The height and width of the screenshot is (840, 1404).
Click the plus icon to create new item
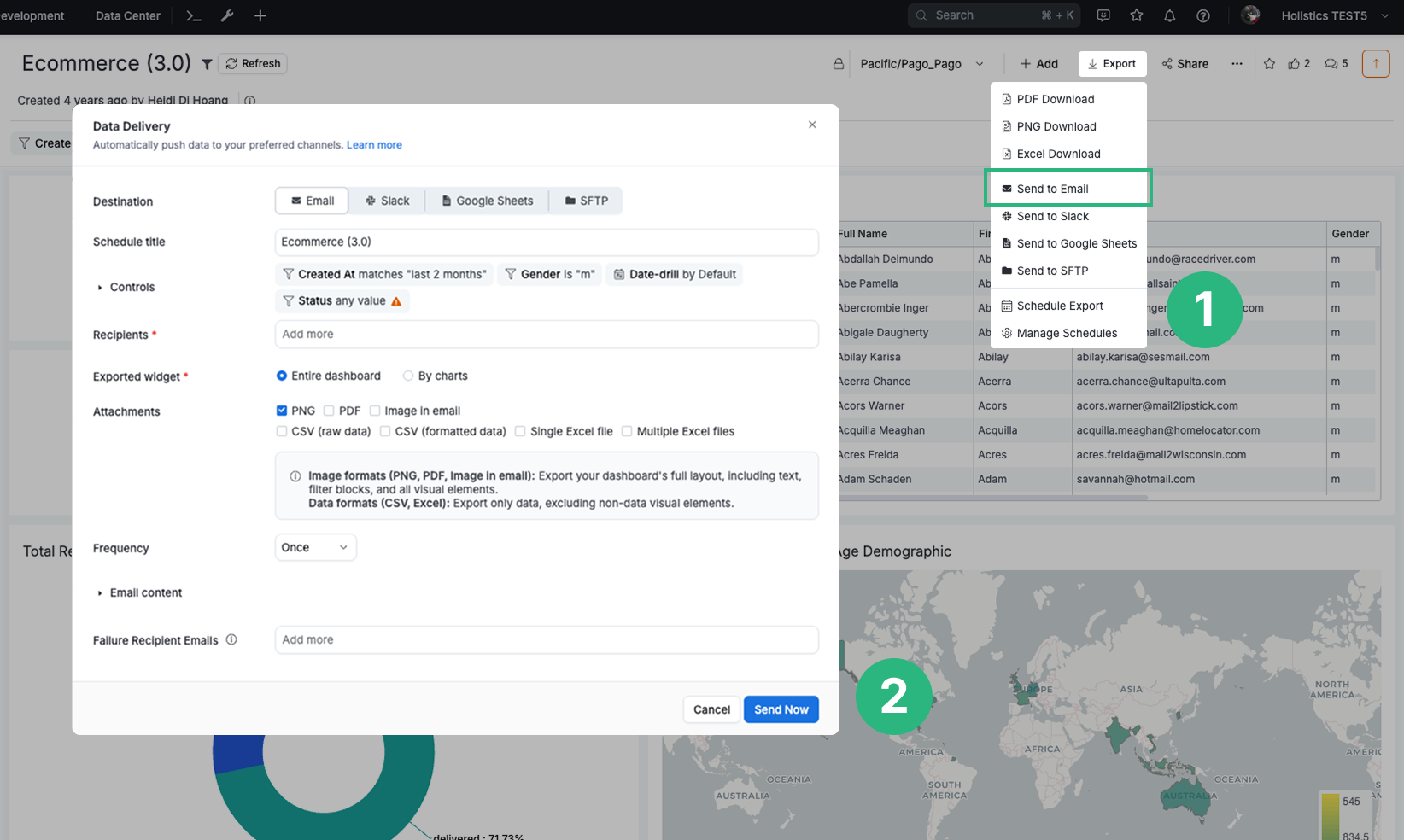[260, 15]
